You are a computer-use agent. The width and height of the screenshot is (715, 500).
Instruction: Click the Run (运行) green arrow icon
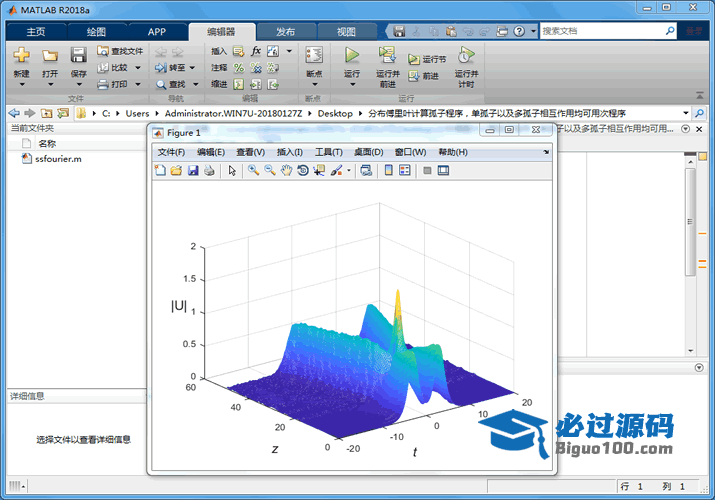coord(352,56)
